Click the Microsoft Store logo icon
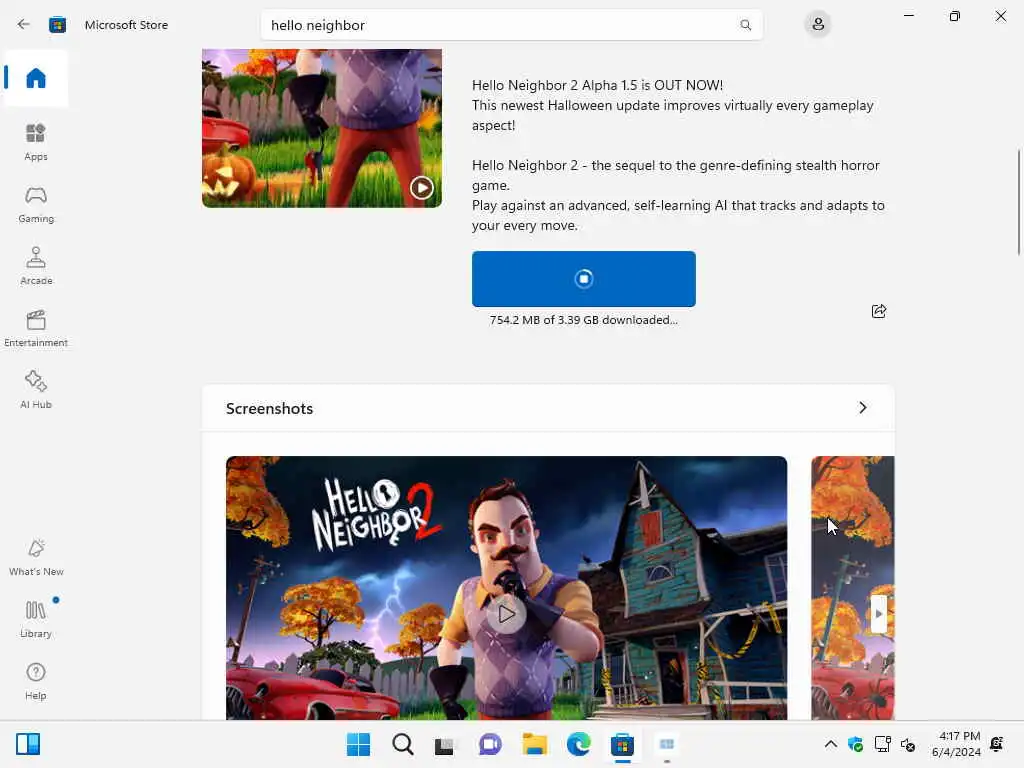The height and width of the screenshot is (768, 1024). click(57, 25)
